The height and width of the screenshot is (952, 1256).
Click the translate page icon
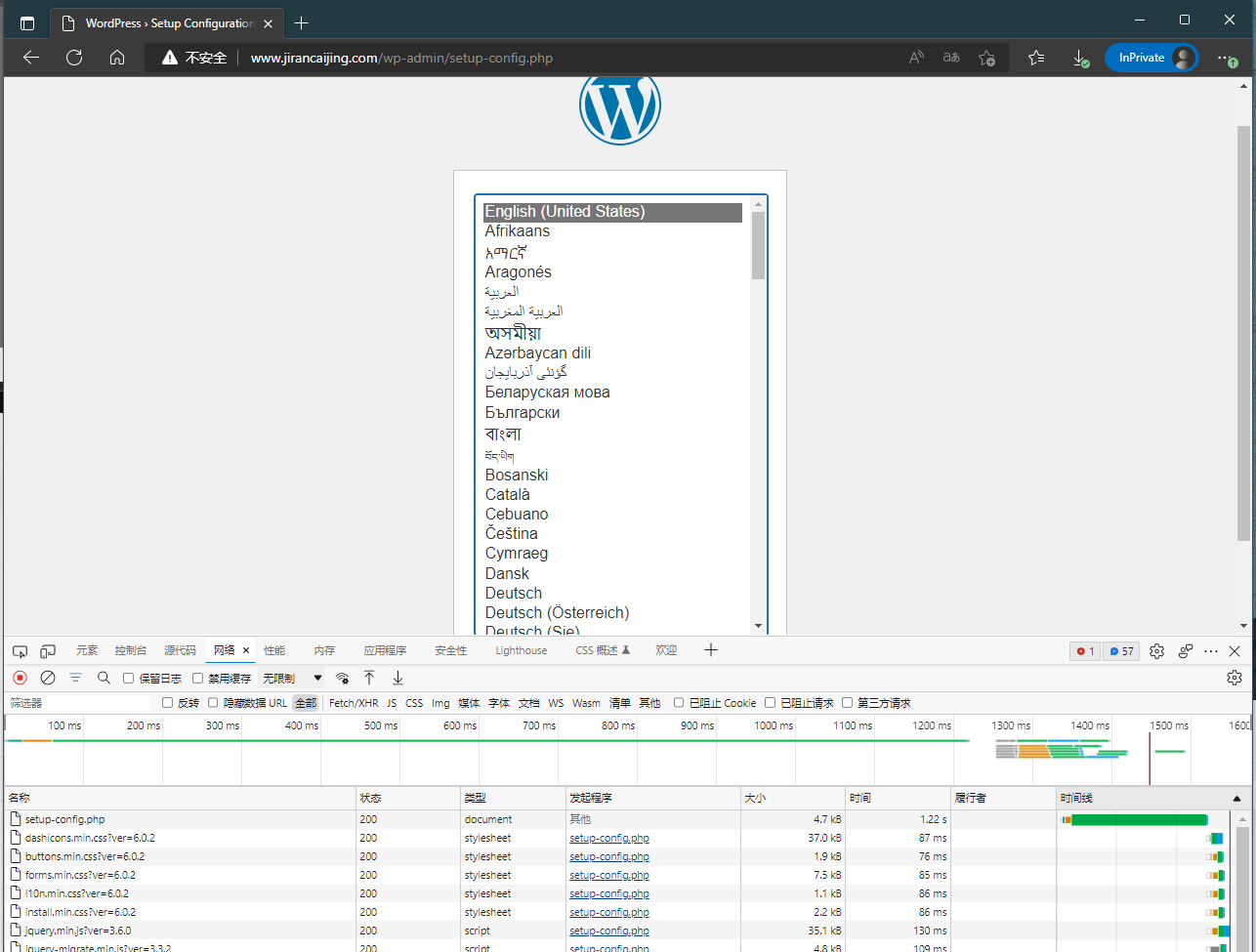point(951,58)
